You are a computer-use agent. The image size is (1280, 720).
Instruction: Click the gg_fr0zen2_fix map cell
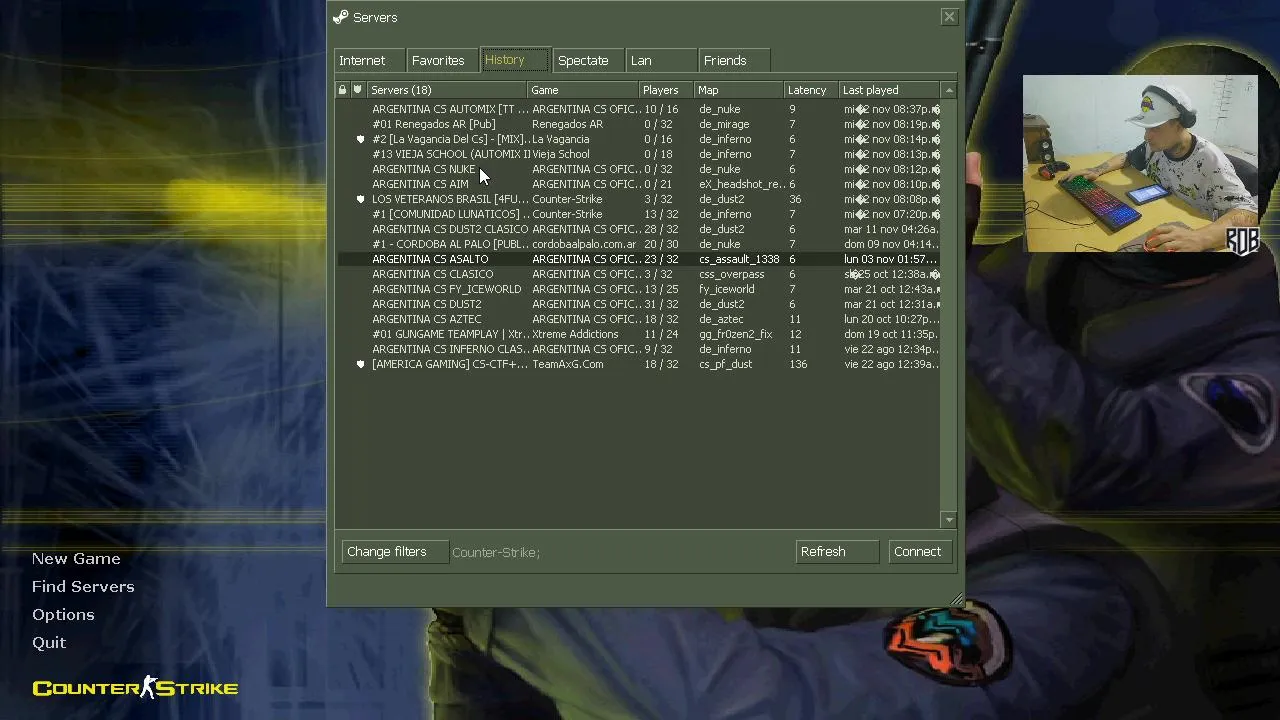click(736, 334)
